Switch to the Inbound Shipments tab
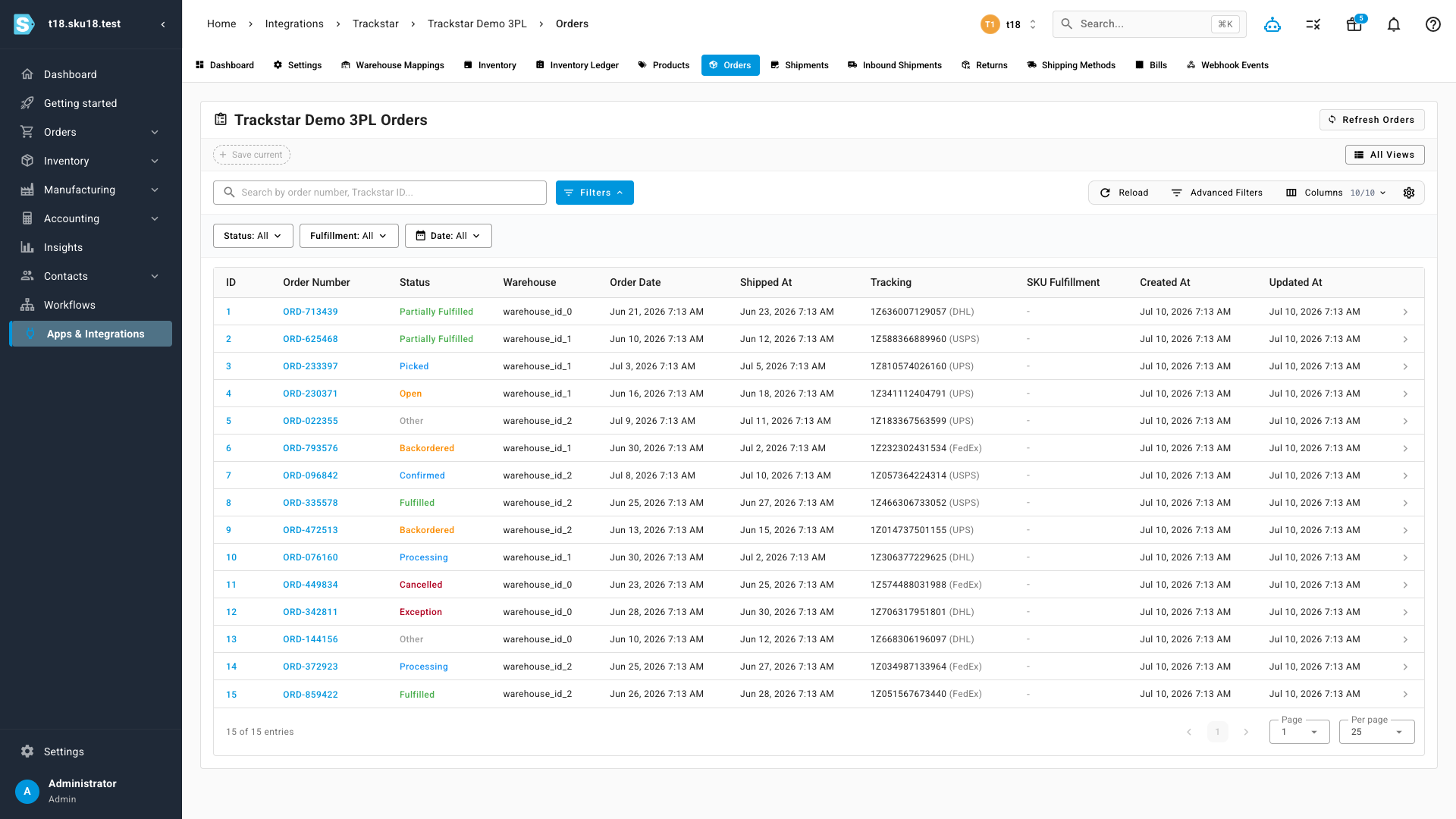Image resolution: width=1456 pixels, height=819 pixels. point(895,65)
